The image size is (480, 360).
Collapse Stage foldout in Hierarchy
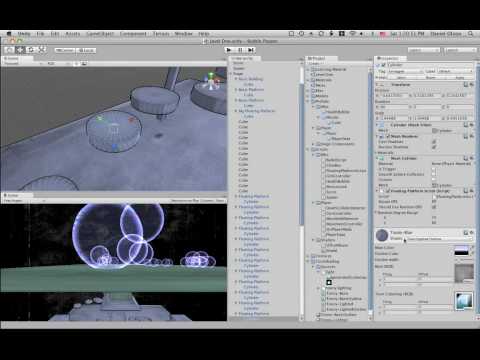[231, 74]
